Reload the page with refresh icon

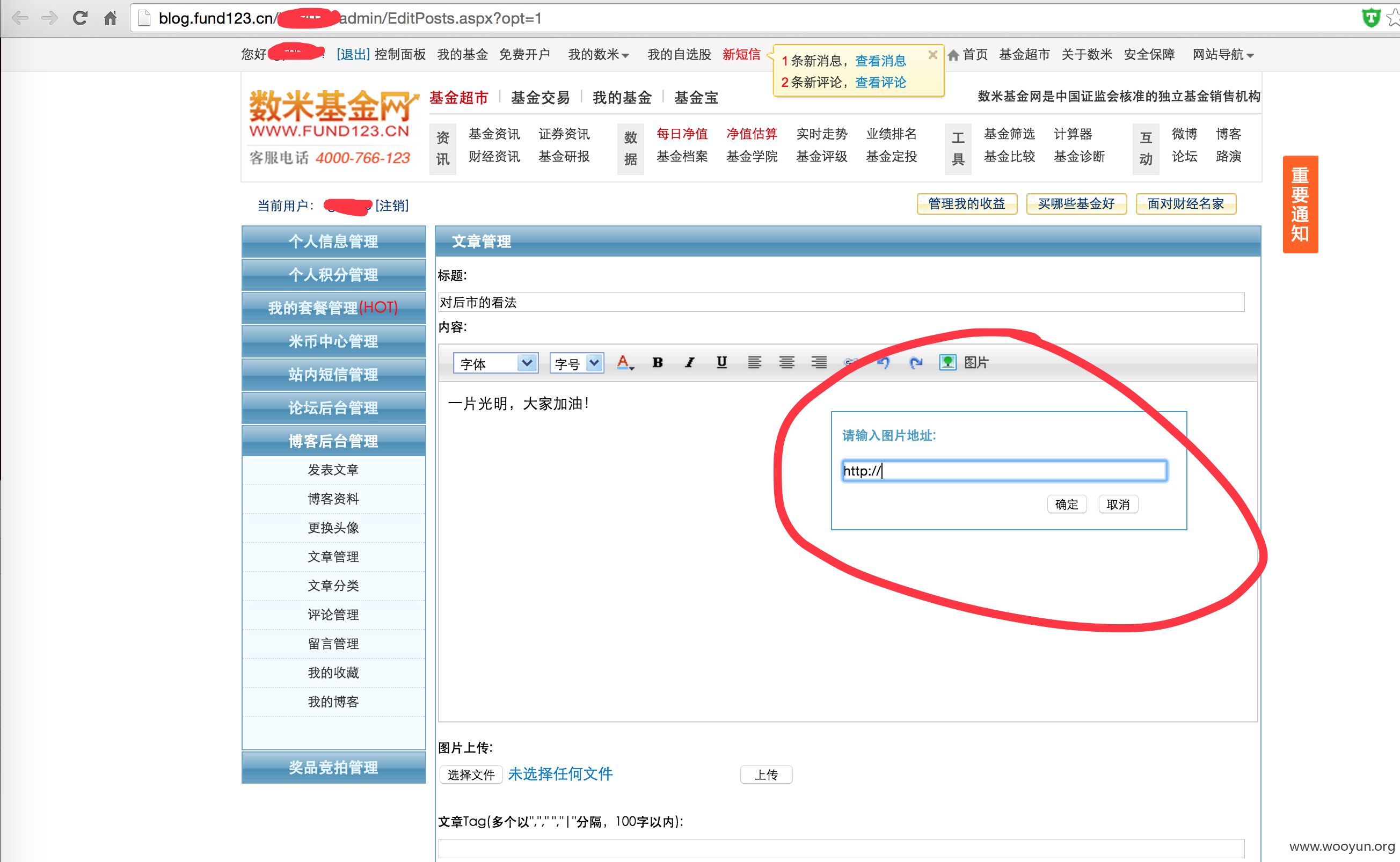(80, 18)
